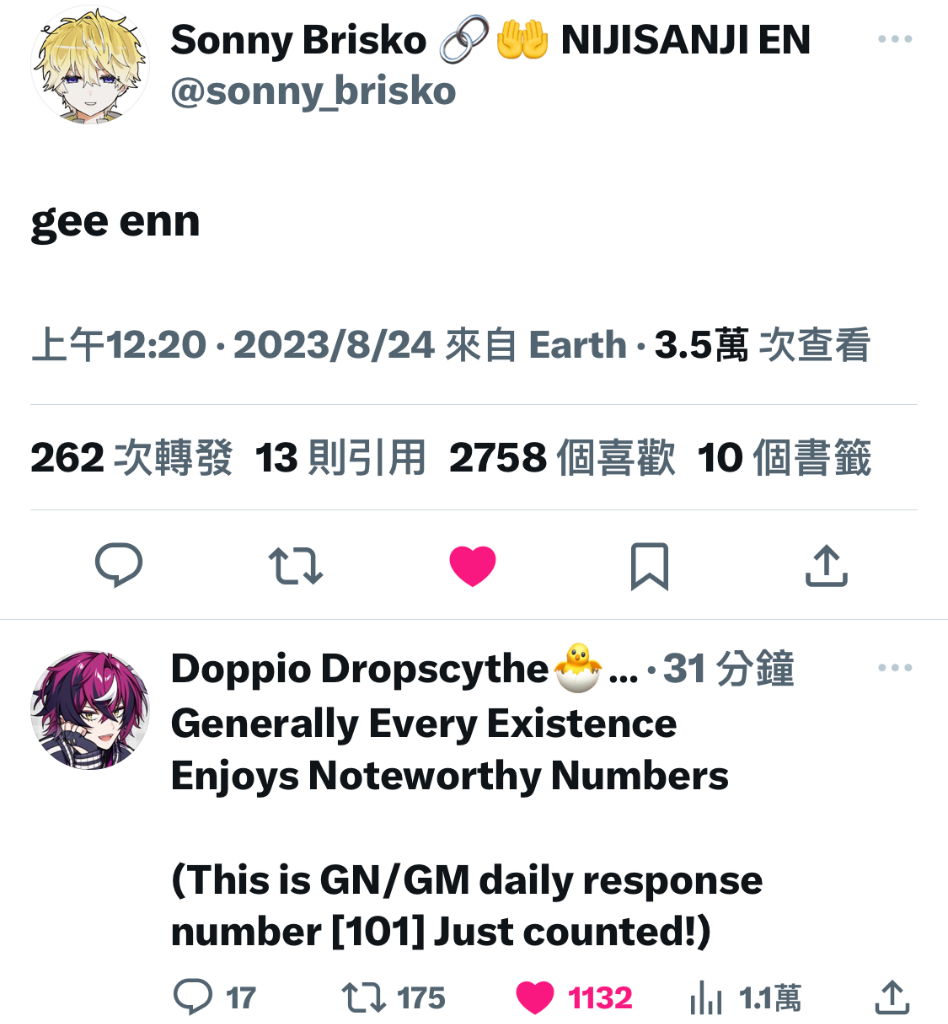Image resolution: width=948 pixels, height=1024 pixels.
Task: Tap the share icon under main tweet
Action: [827, 566]
